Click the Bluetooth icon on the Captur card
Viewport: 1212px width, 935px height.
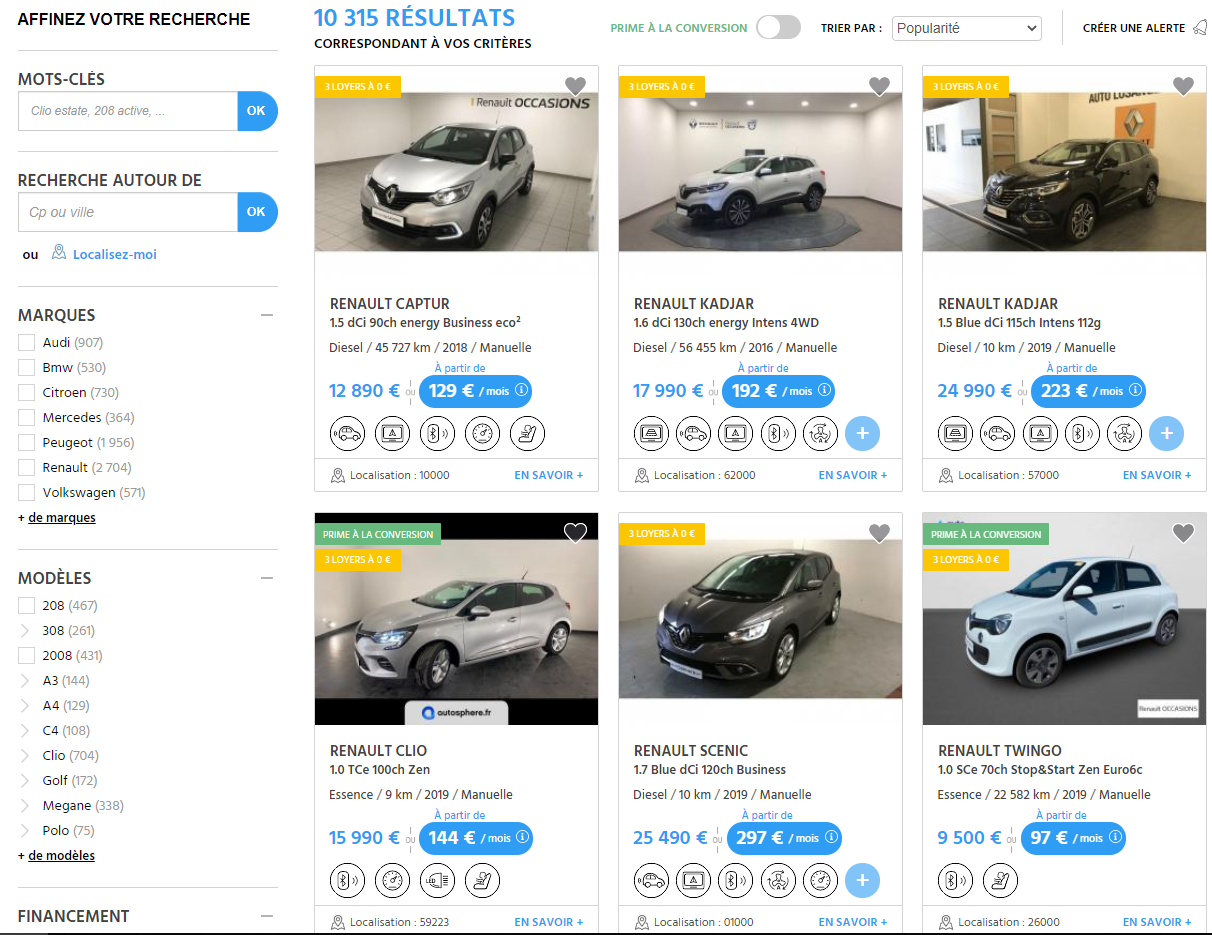[x=437, y=434]
